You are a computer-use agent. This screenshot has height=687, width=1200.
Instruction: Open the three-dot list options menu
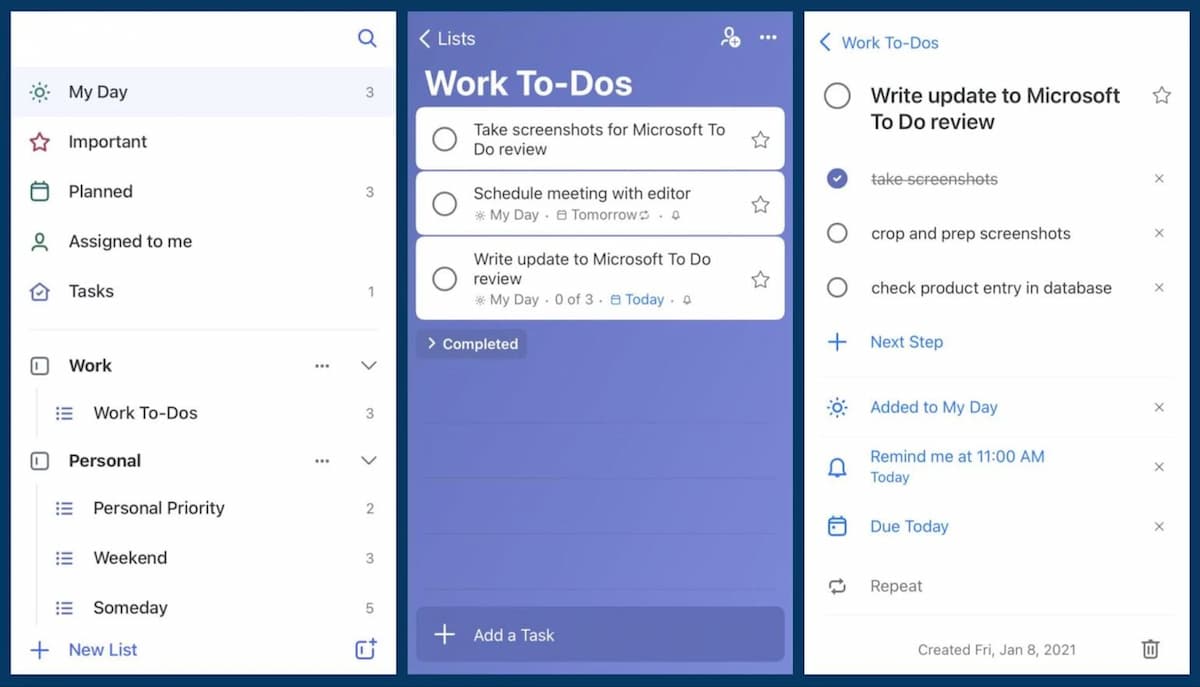(768, 38)
